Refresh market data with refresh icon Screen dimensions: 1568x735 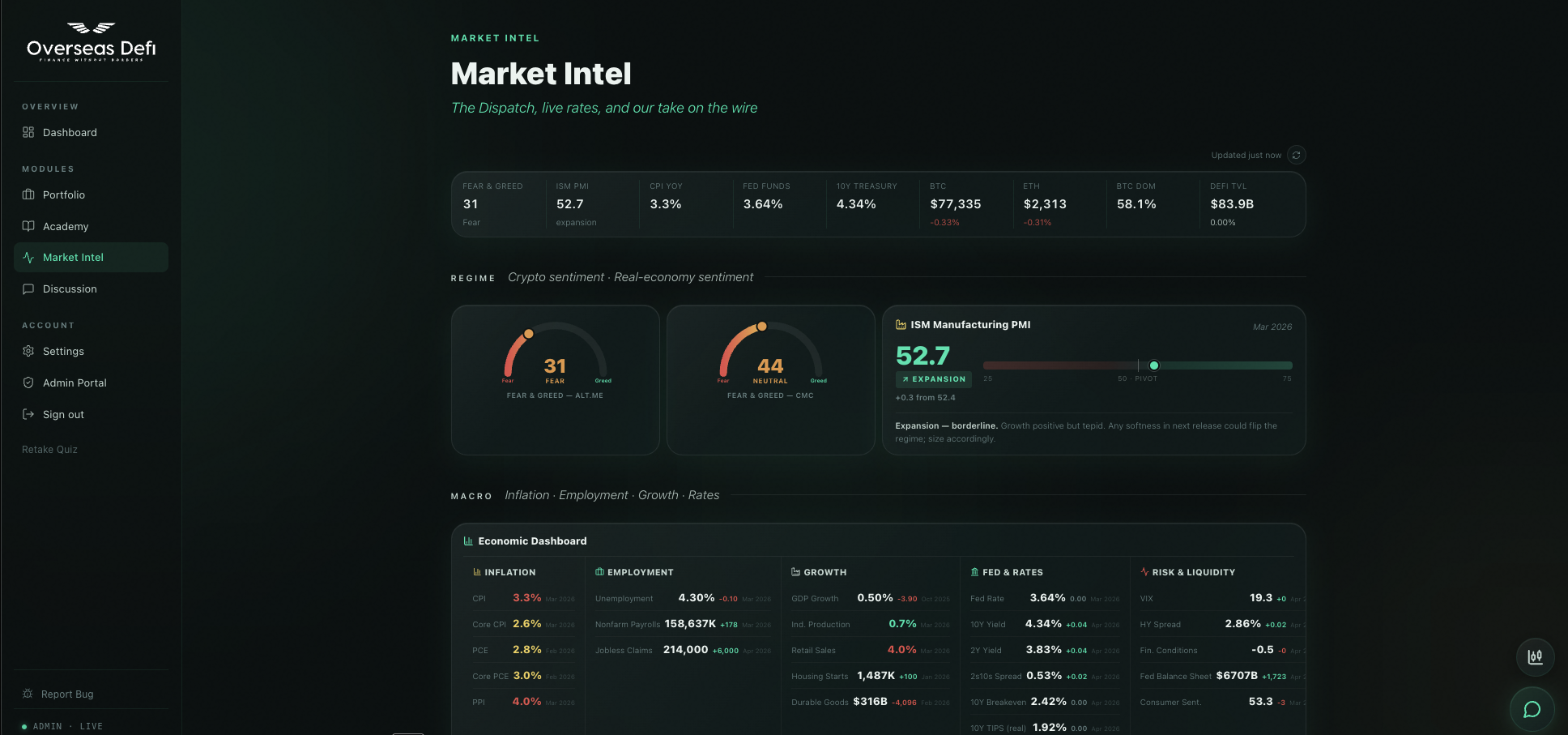1297,155
